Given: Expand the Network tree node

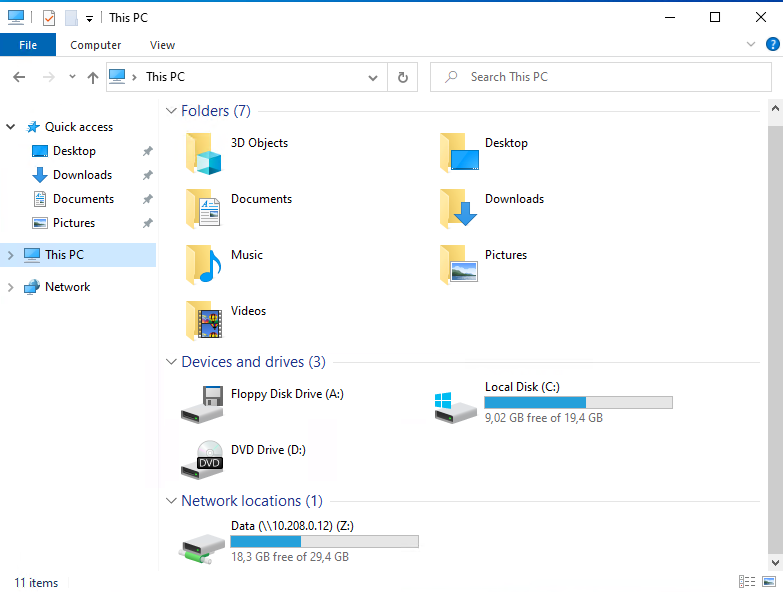Looking at the screenshot, I should tap(10, 287).
